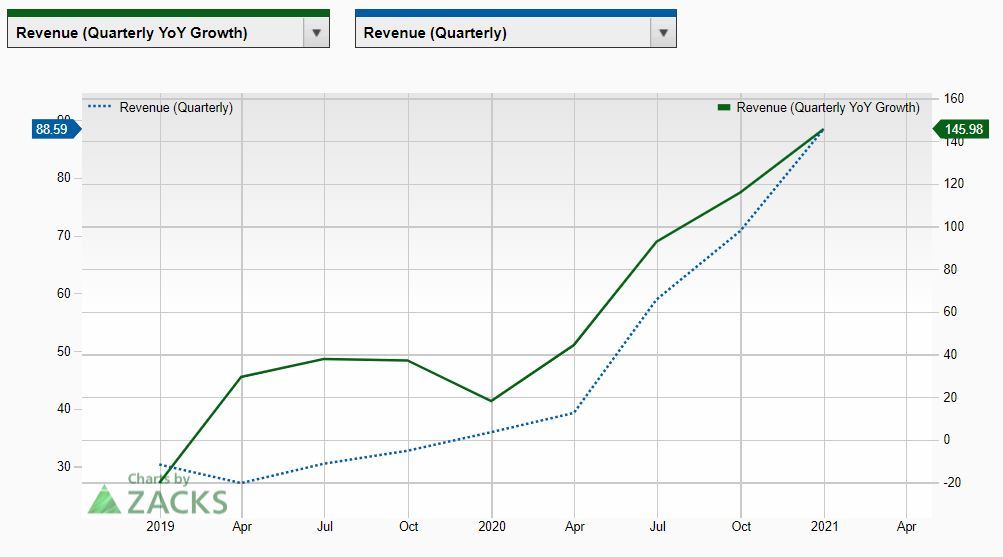The image size is (1003, 557).
Task: Toggle the Revenue (Quarterly) legend label
Action: (x=176, y=108)
